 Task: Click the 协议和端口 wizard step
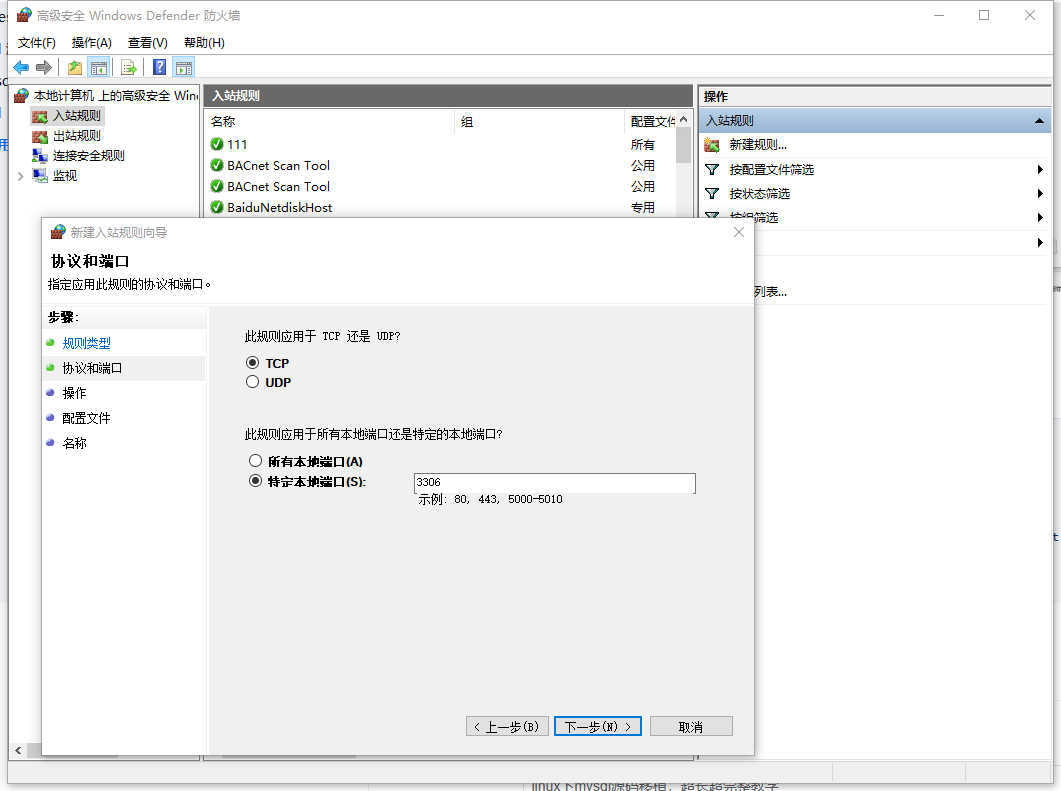pos(92,368)
